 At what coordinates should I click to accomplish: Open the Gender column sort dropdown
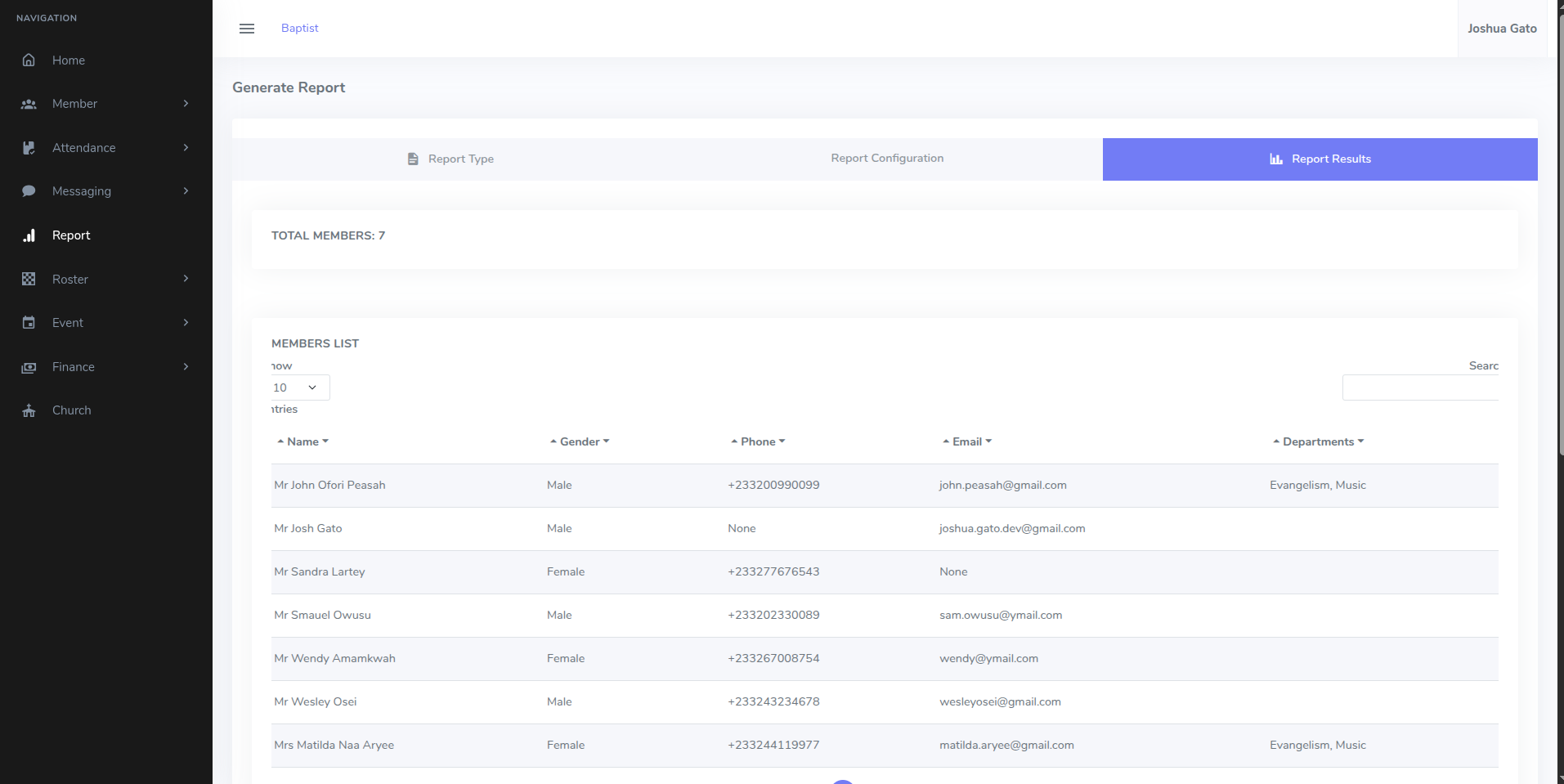[606, 441]
